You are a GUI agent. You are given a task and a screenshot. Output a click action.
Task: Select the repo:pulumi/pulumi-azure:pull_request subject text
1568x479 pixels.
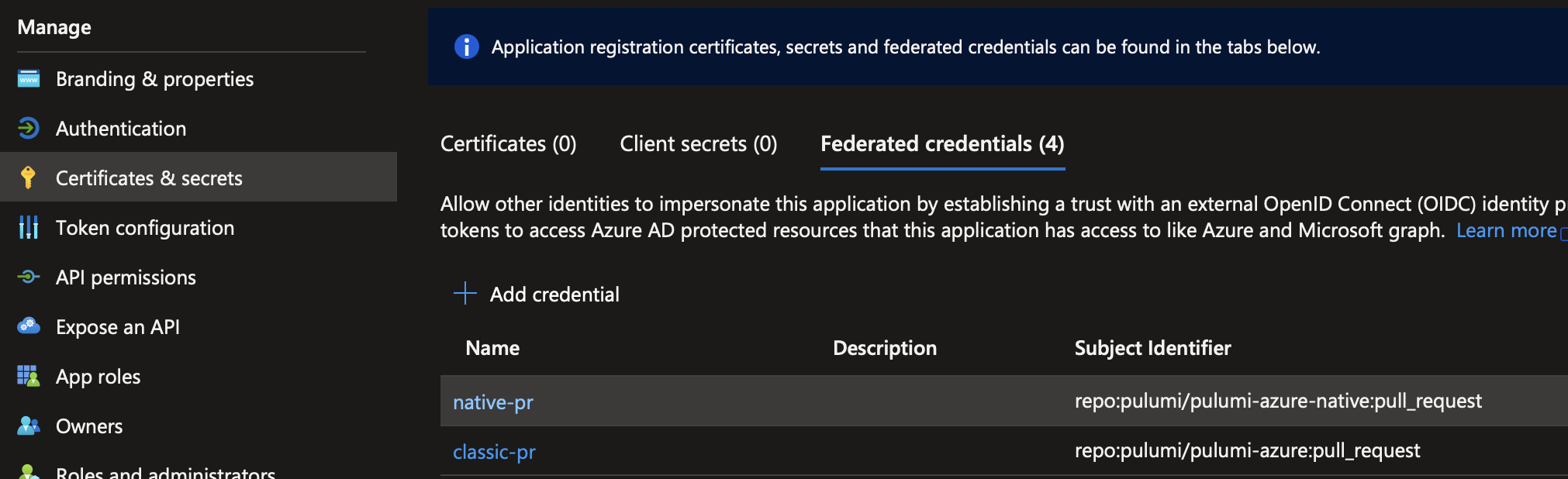1247,450
